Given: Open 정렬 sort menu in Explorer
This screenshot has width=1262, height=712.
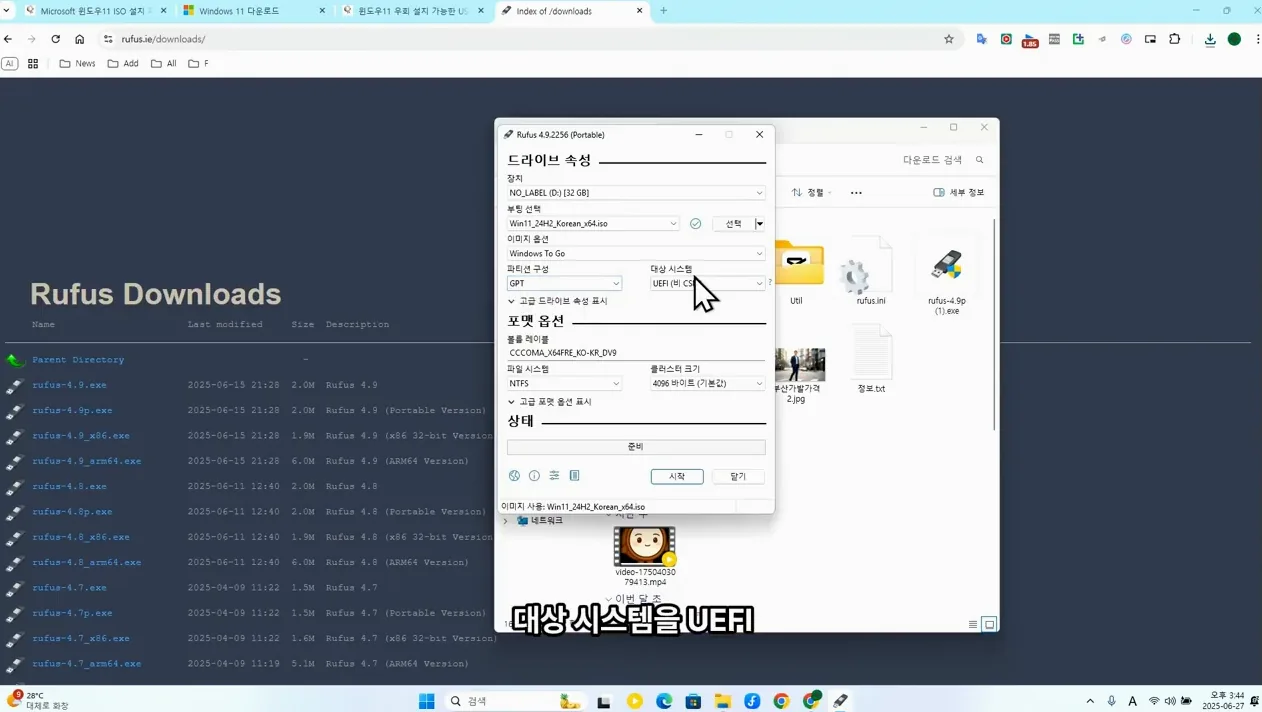Looking at the screenshot, I should (x=812, y=193).
